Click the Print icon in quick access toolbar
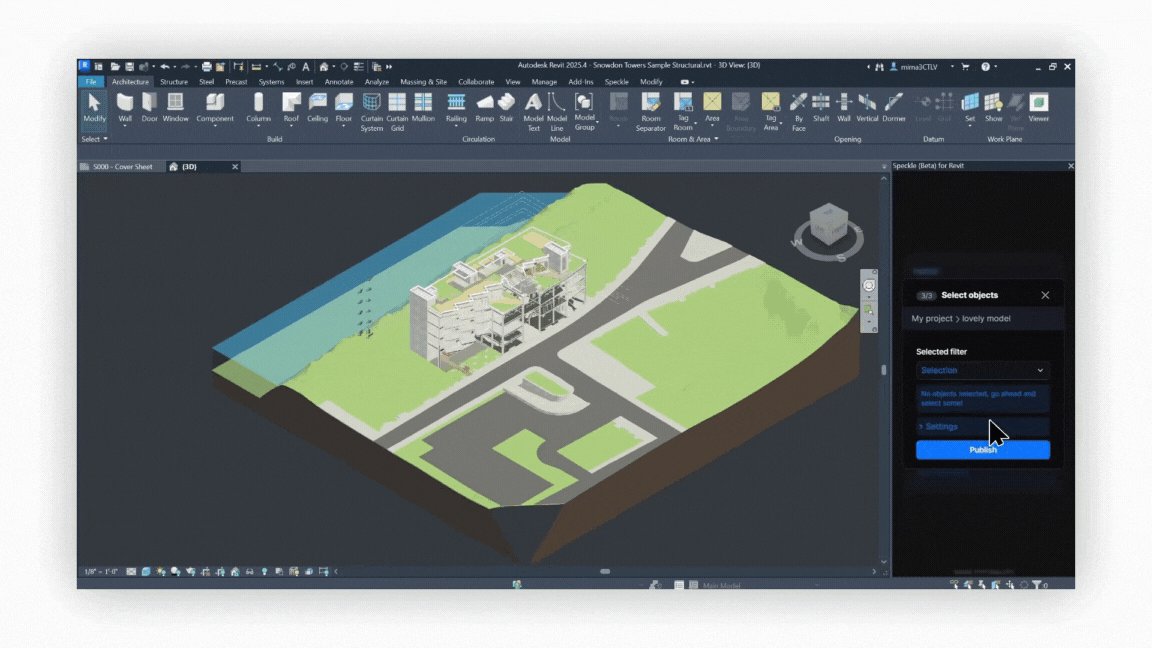Viewport: 1152px width, 648px height. tap(206, 66)
